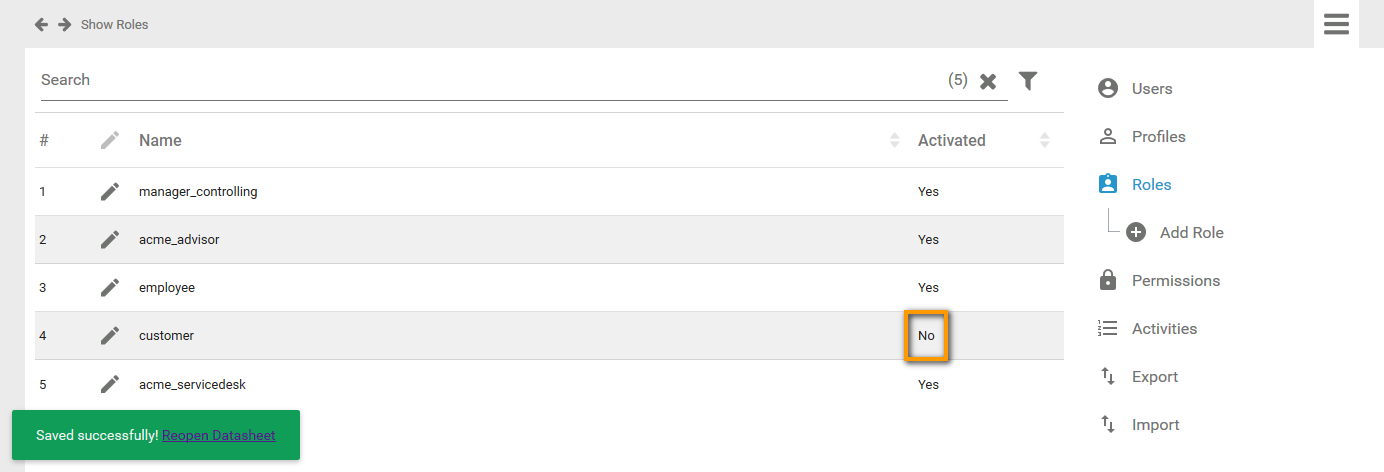Edit the customer role pencil
The height and width of the screenshot is (472, 1384).
click(x=110, y=335)
